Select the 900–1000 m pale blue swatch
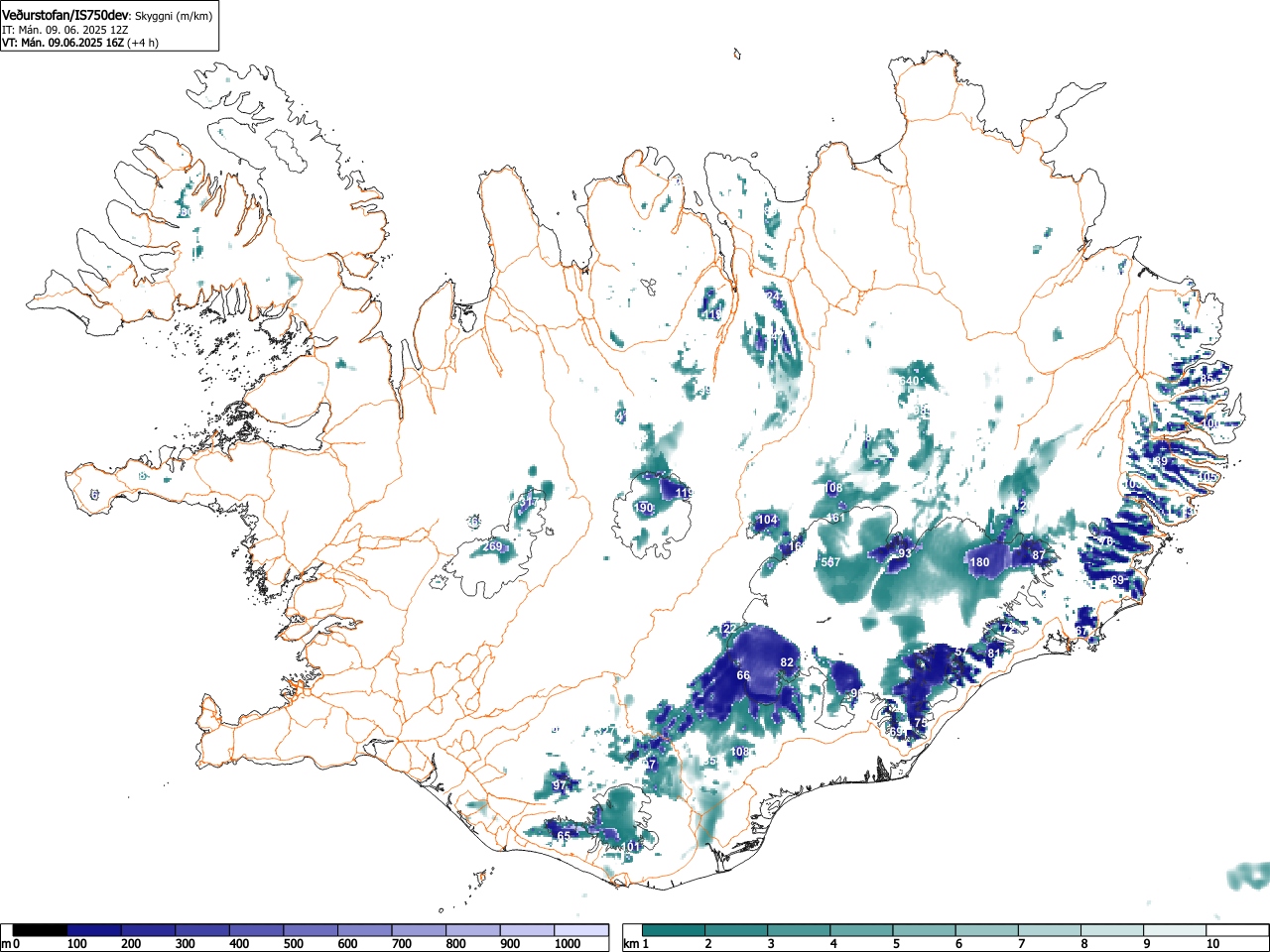 (x=527, y=930)
